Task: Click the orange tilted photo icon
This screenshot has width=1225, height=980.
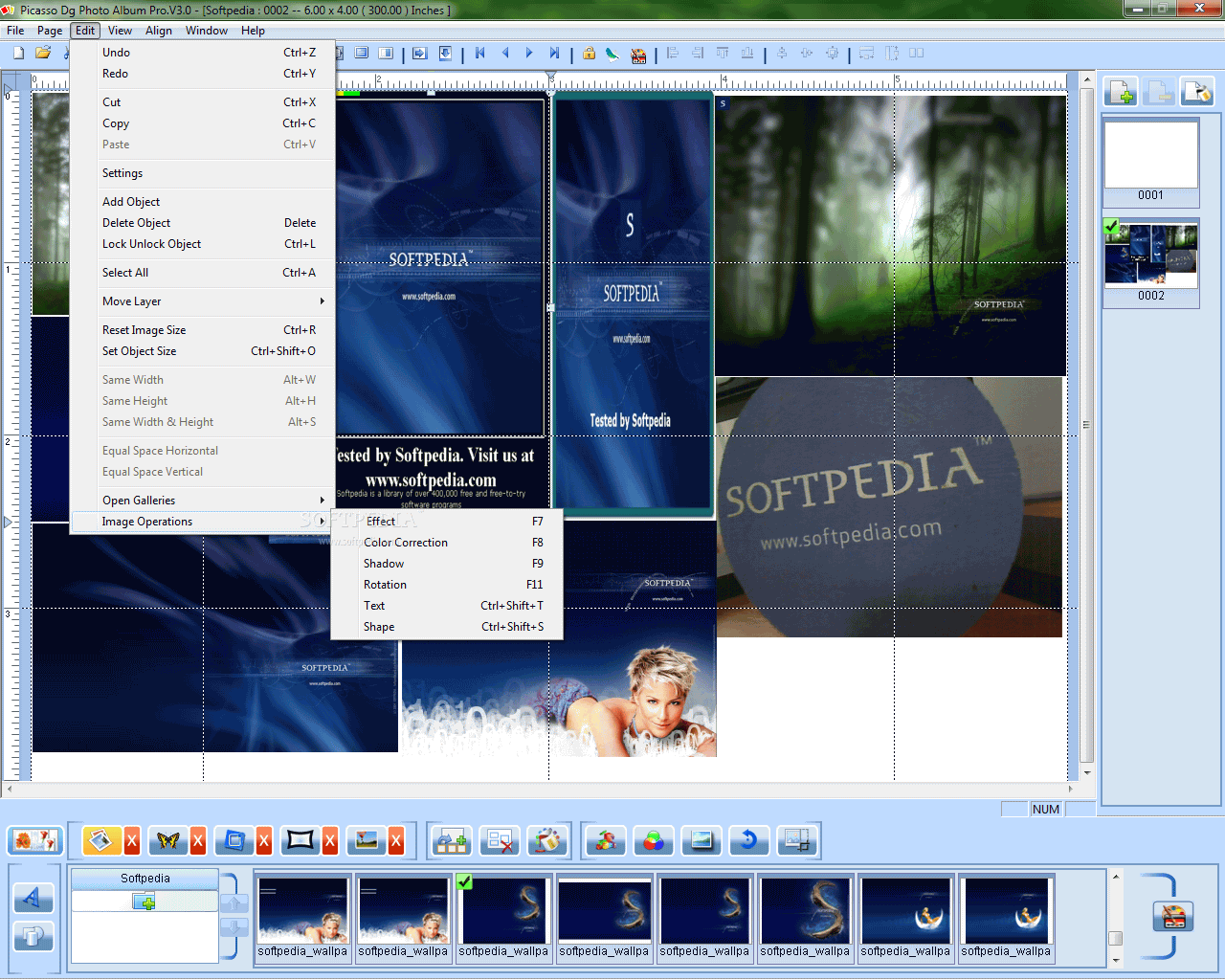Action: [x=101, y=840]
